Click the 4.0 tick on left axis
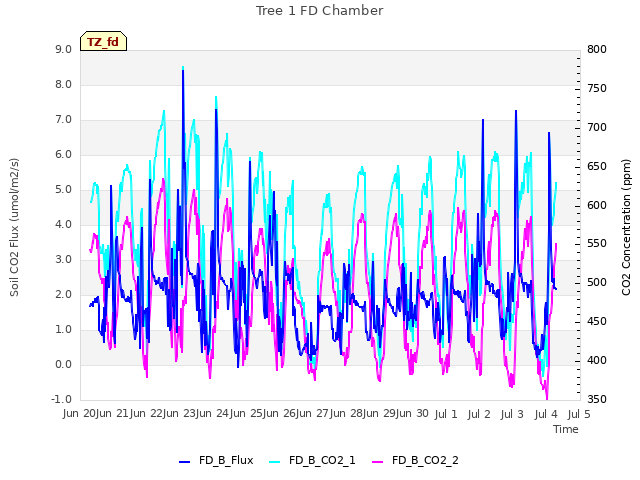Viewport: 640px width, 480px height. [x=64, y=224]
